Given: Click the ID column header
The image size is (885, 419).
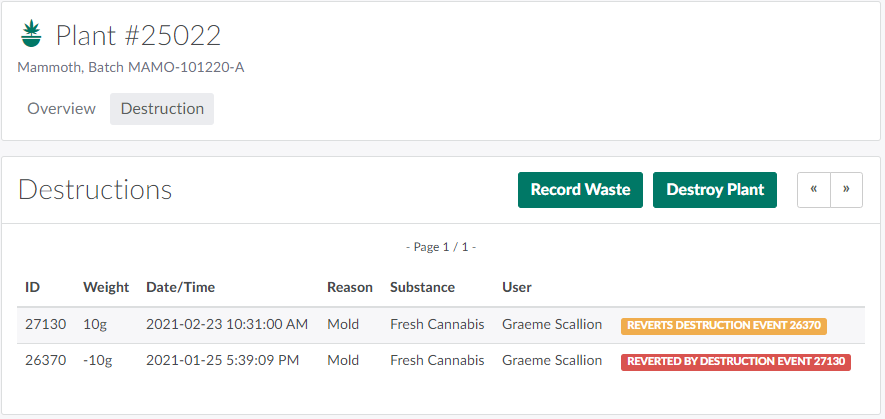Looking at the screenshot, I should pyautogui.click(x=33, y=287).
